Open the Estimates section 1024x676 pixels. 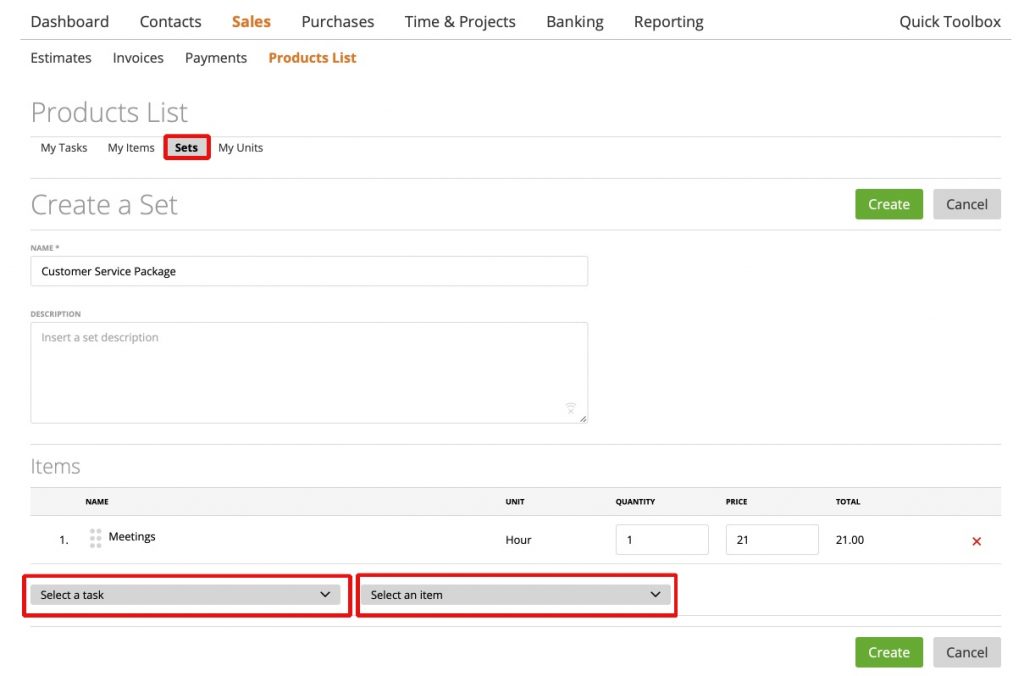coord(60,57)
